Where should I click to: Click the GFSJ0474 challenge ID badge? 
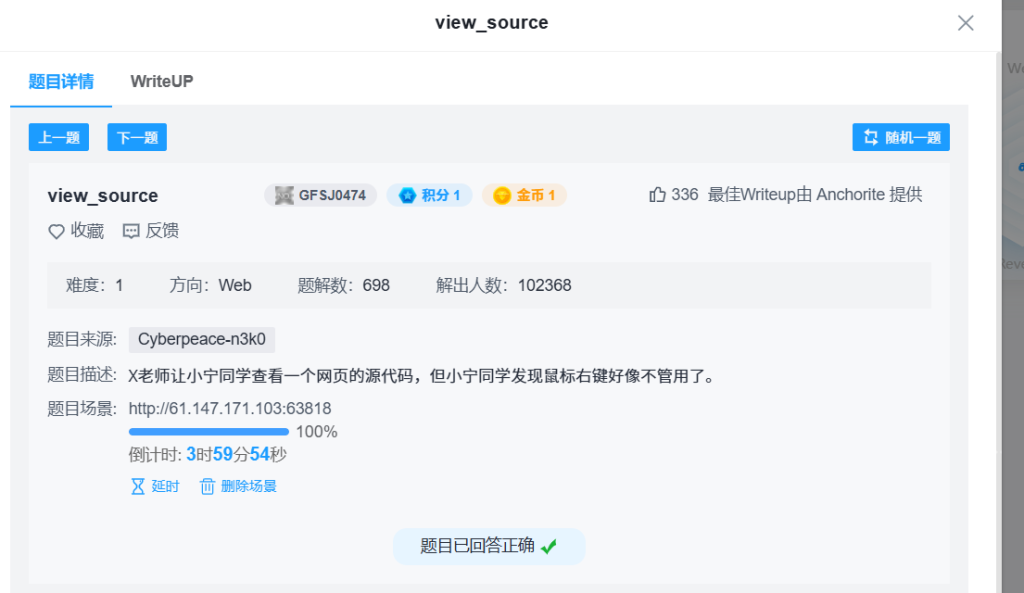pos(320,195)
